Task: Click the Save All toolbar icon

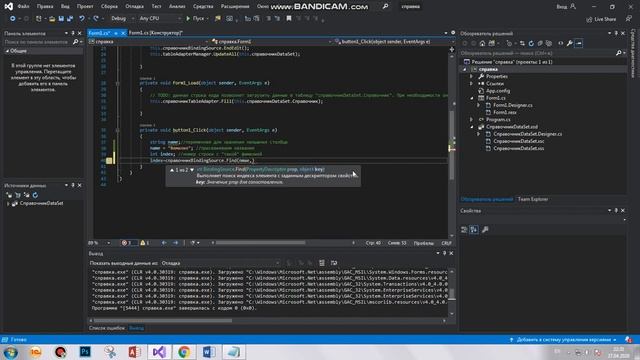Action: (x=70, y=18)
